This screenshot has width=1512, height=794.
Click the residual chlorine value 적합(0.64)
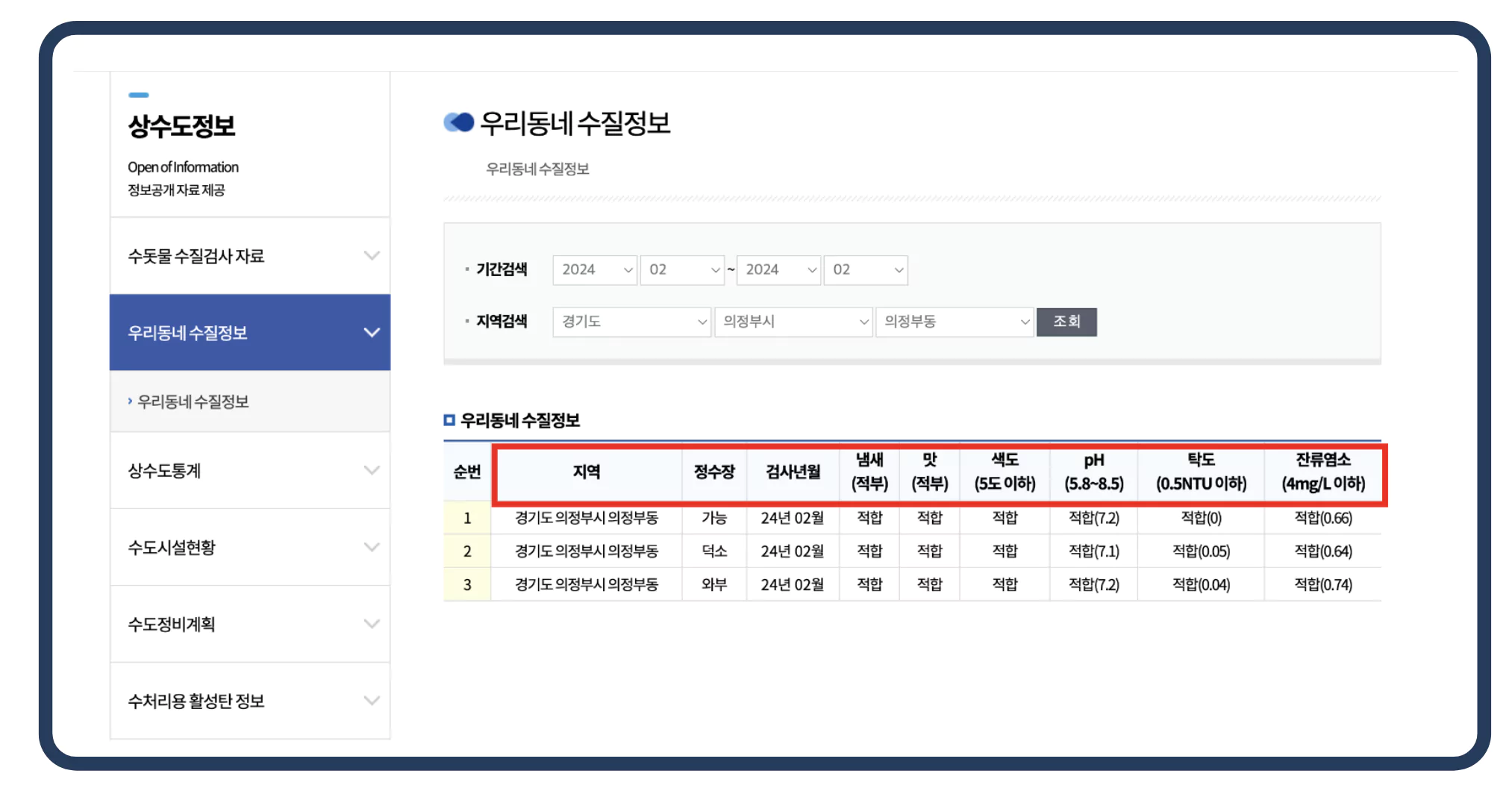[x=1323, y=551]
